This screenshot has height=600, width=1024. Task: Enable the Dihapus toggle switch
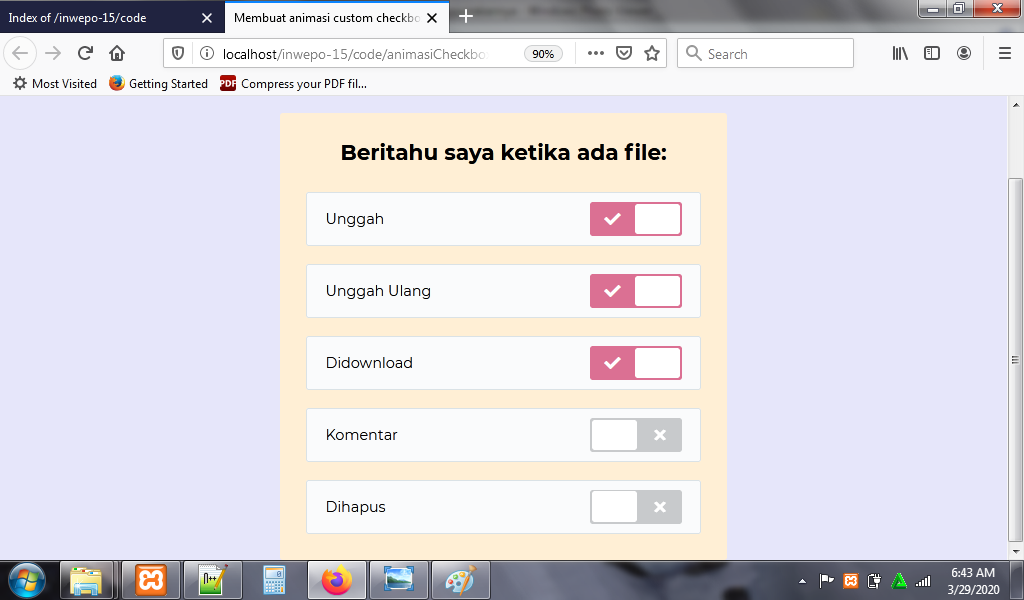pyautogui.click(x=635, y=507)
